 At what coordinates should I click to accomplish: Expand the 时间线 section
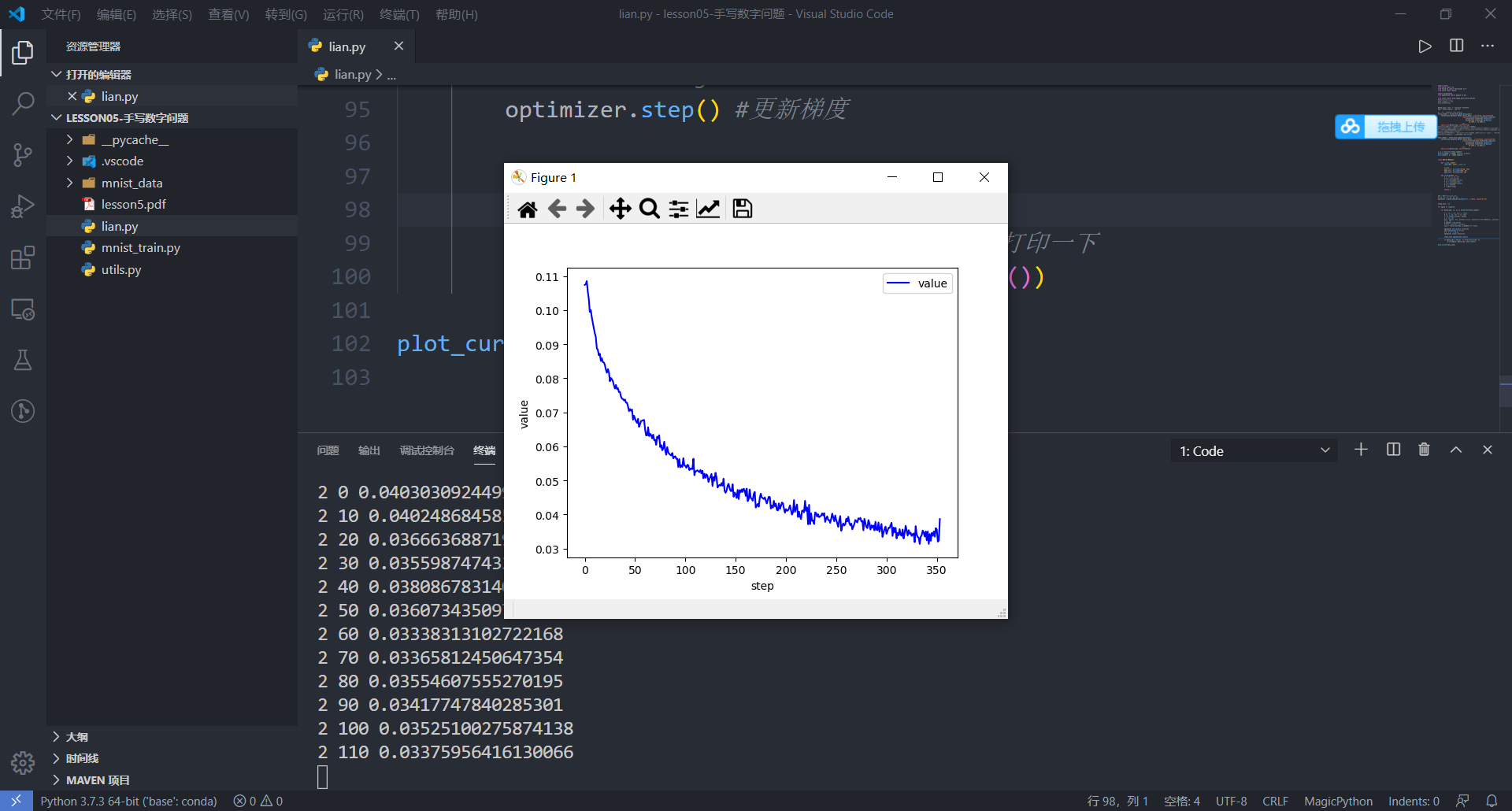pyautogui.click(x=82, y=757)
